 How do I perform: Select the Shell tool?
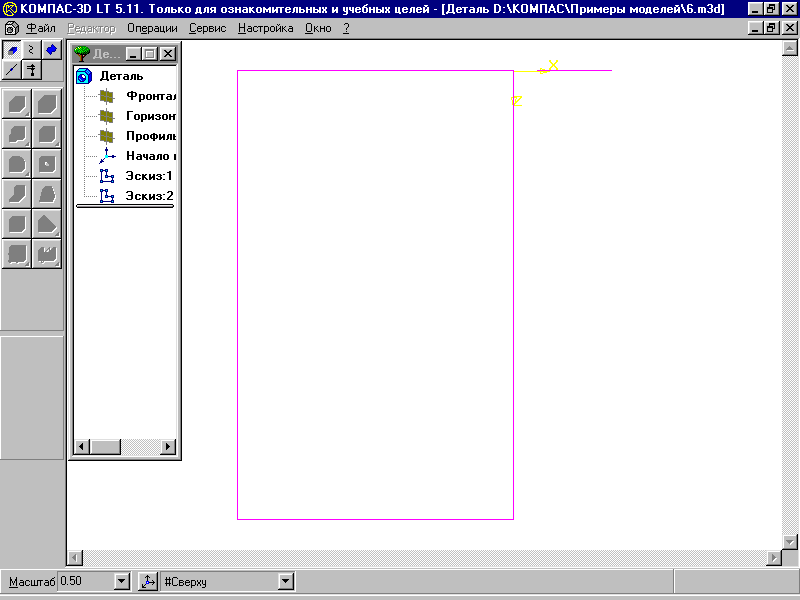17,224
